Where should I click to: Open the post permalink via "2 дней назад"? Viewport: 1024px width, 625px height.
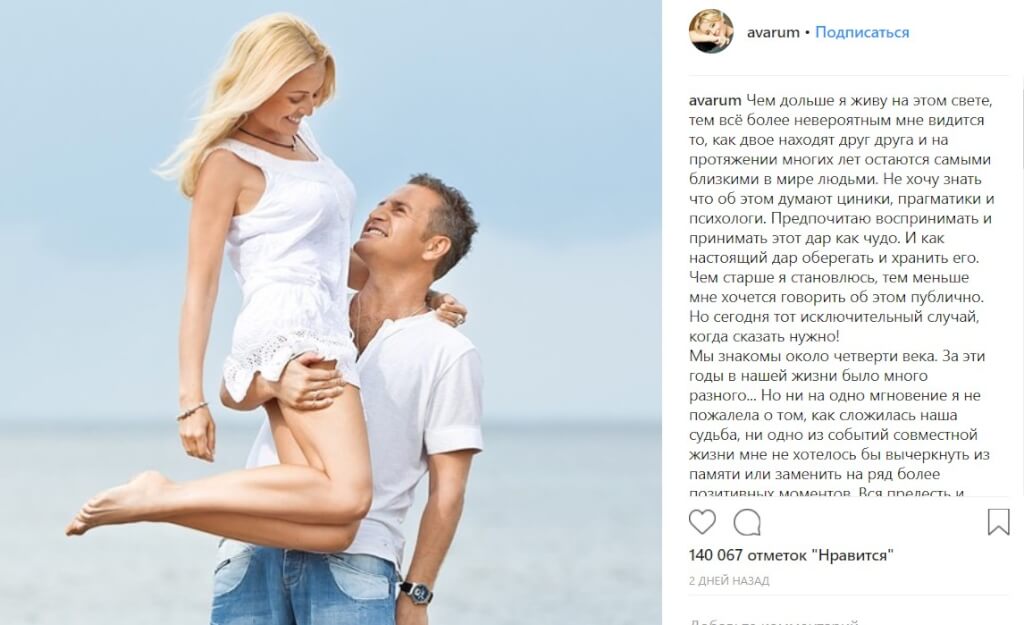pos(729,580)
